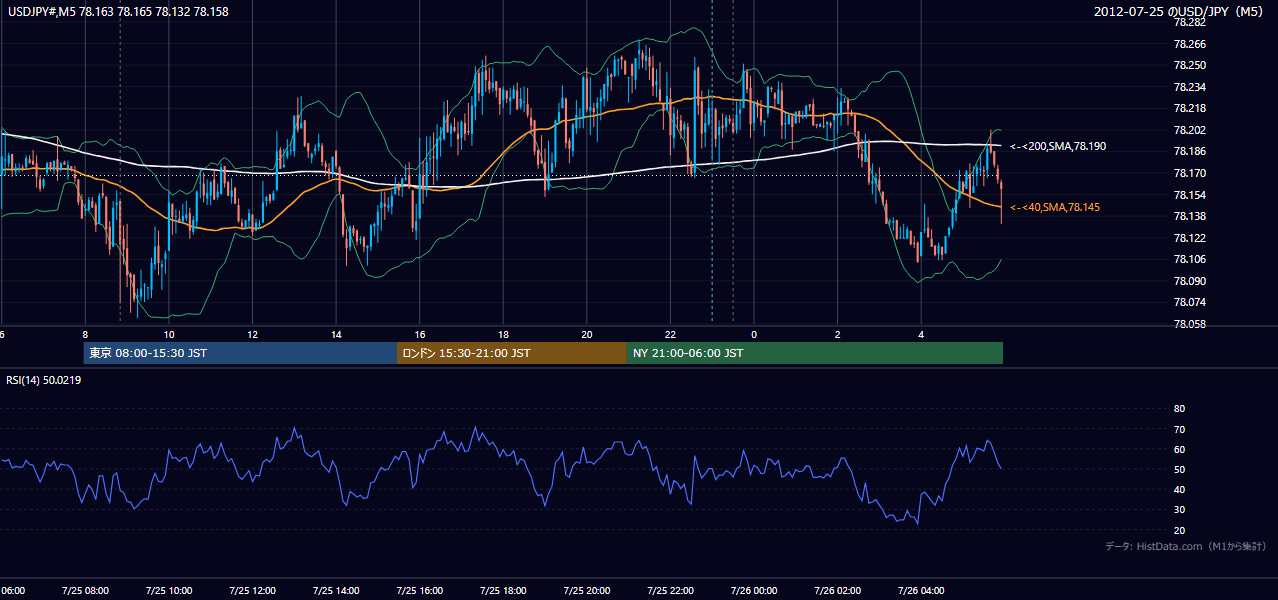Click hour label 0 under price chart
The height and width of the screenshot is (600, 1278).
point(754,335)
